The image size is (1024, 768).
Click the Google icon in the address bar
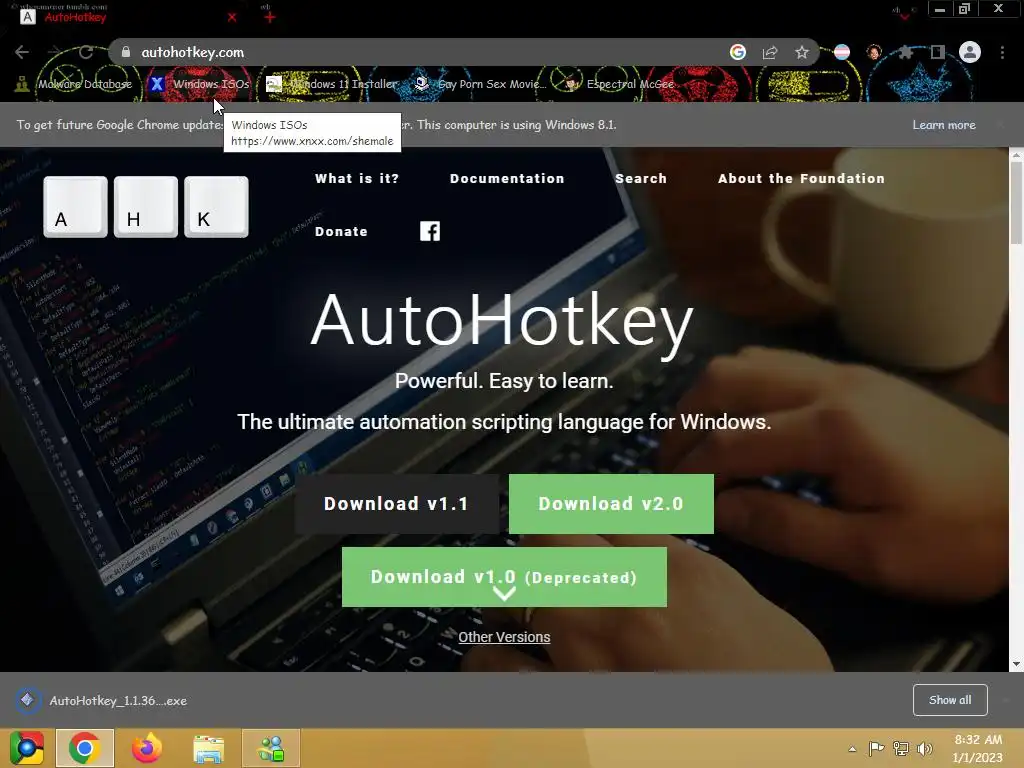[738, 52]
